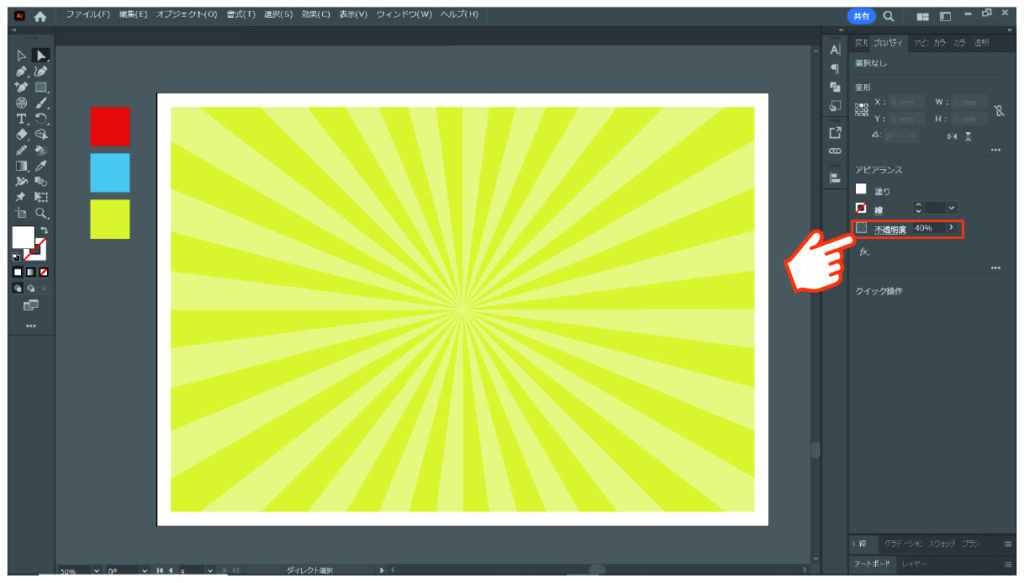Set paint type to Gradient

tap(31, 272)
